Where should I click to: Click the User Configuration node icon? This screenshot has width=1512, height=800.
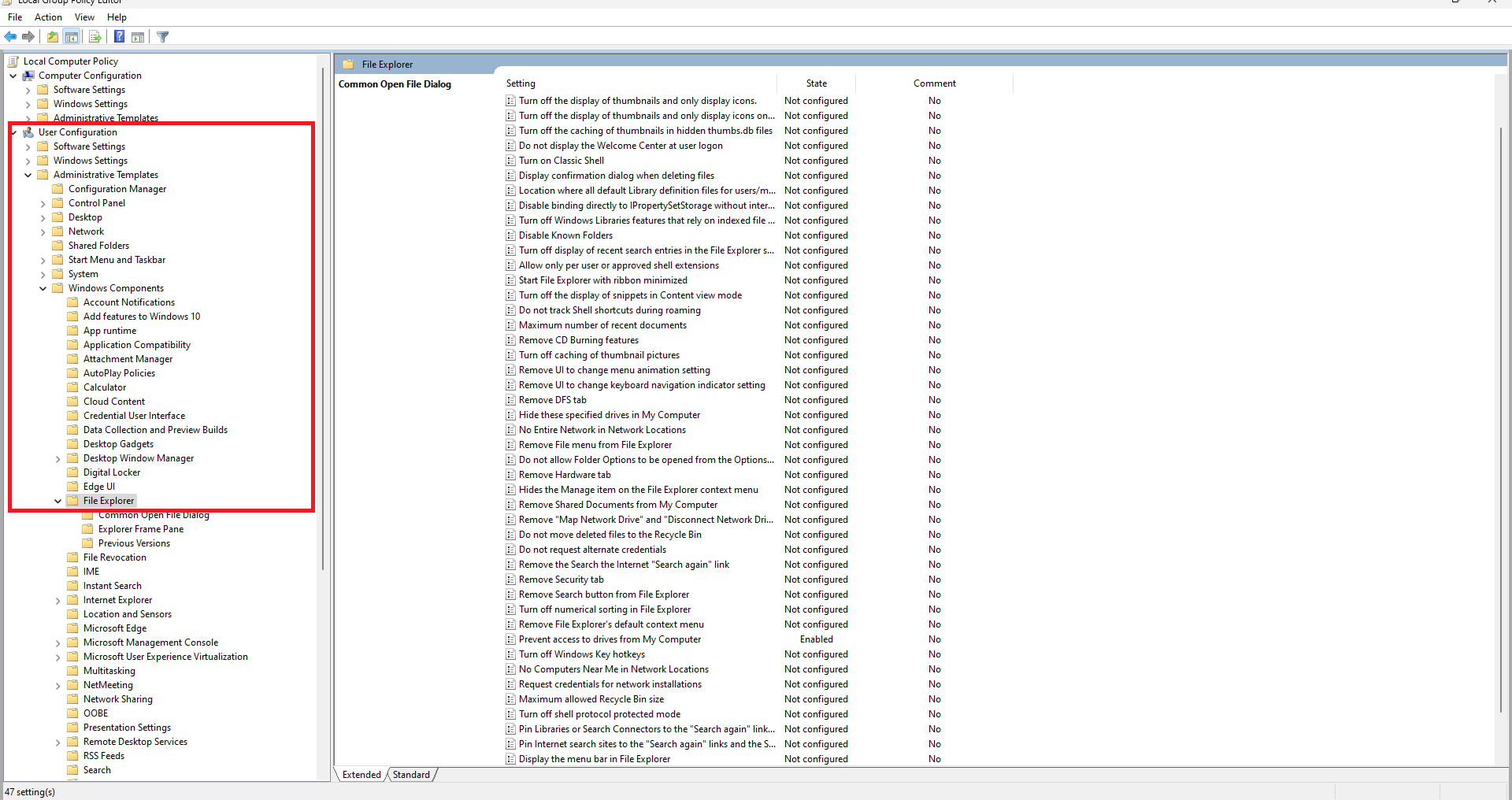pos(28,132)
